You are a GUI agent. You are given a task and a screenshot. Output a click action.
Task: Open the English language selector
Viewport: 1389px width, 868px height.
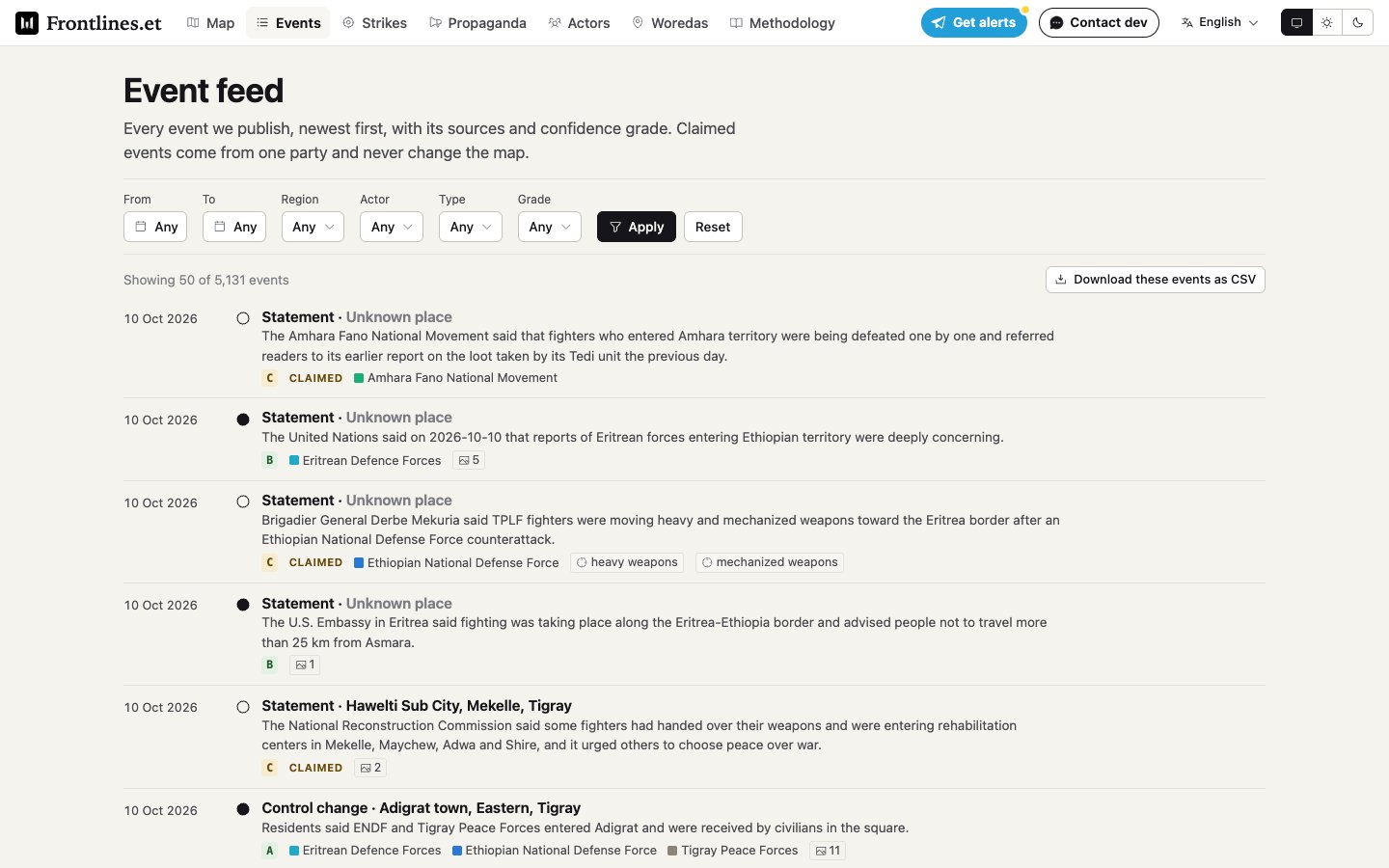[x=1220, y=22]
